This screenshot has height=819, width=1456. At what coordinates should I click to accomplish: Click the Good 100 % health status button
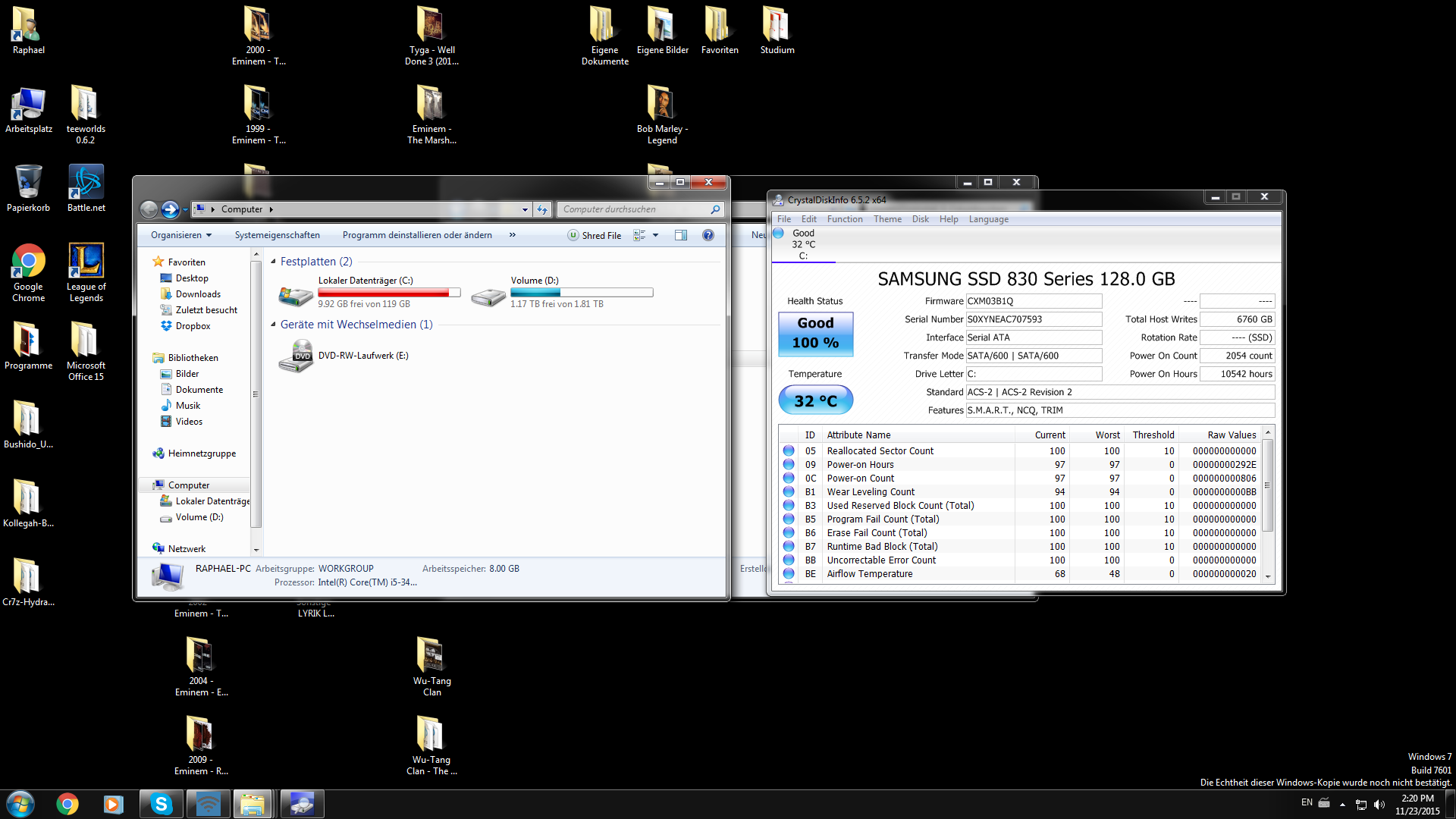[815, 334]
